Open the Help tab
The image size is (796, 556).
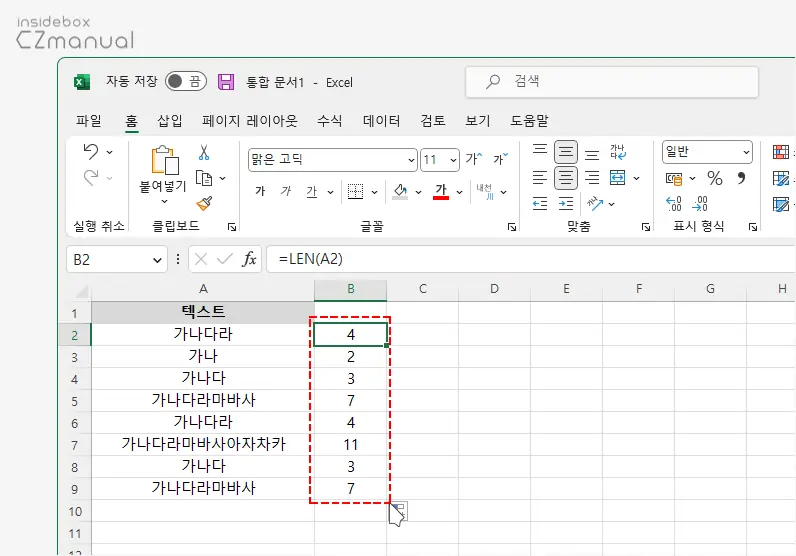pyautogui.click(x=529, y=121)
